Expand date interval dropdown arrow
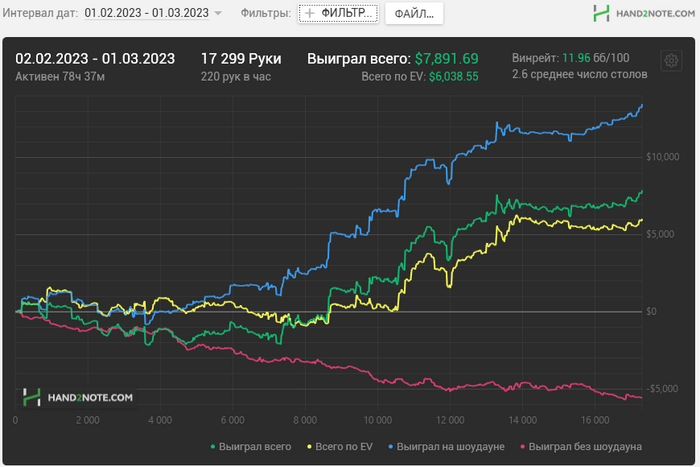Screen dimensions: 700x467 click(218, 13)
